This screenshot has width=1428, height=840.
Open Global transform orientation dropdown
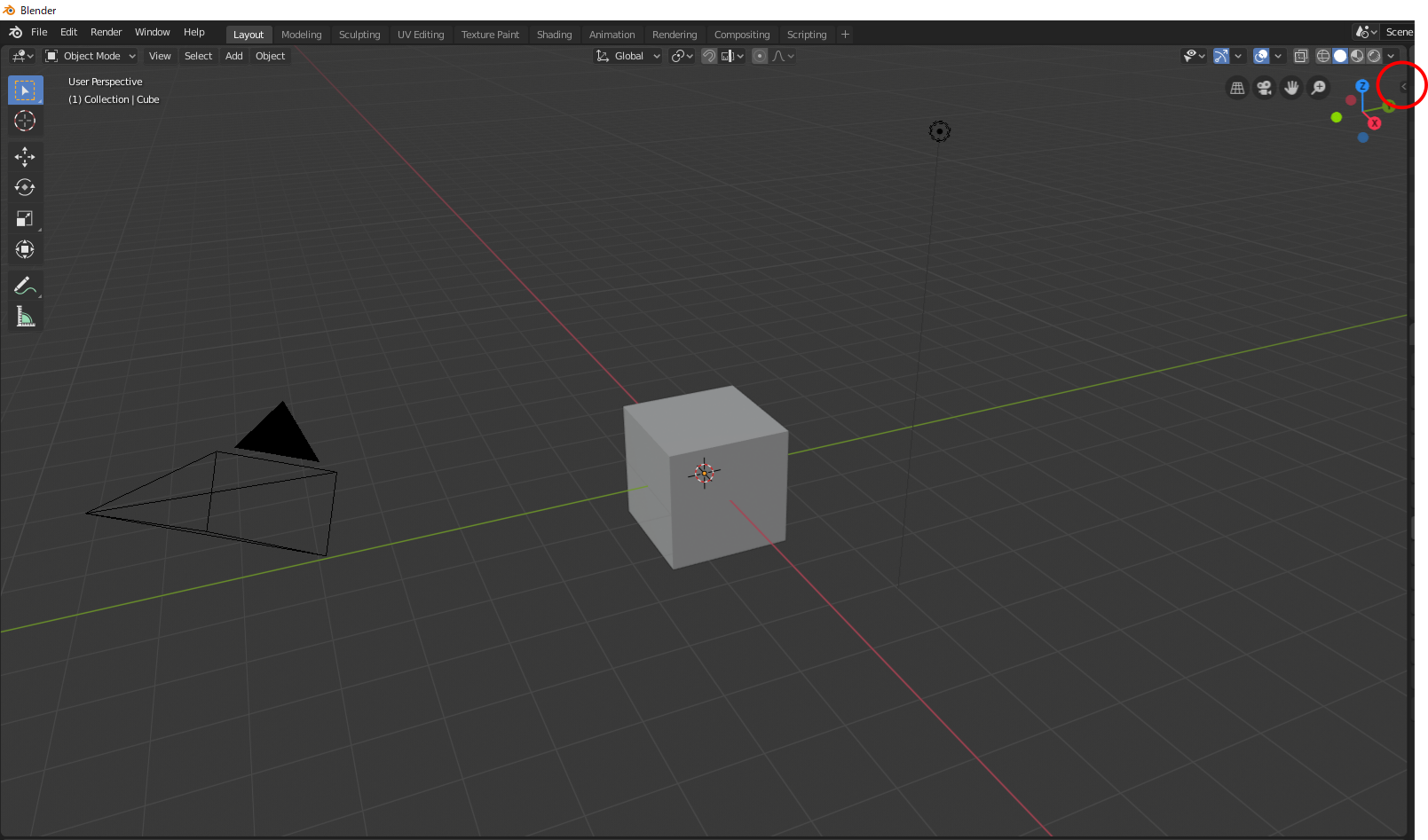(x=628, y=56)
